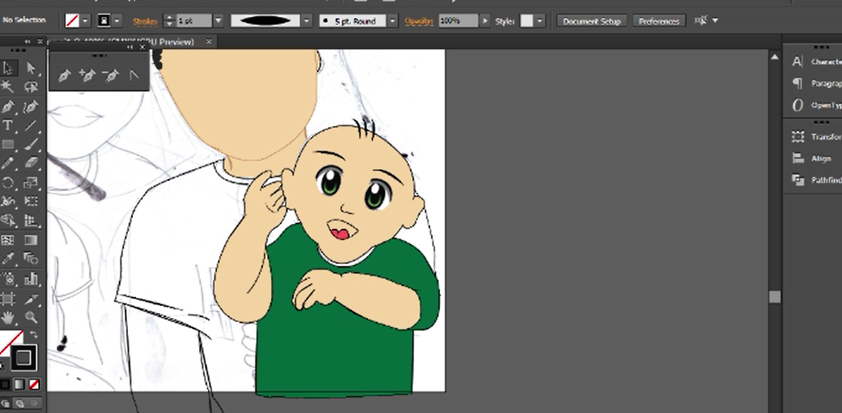Pick the Delete Anchor Point tool

pos(110,76)
